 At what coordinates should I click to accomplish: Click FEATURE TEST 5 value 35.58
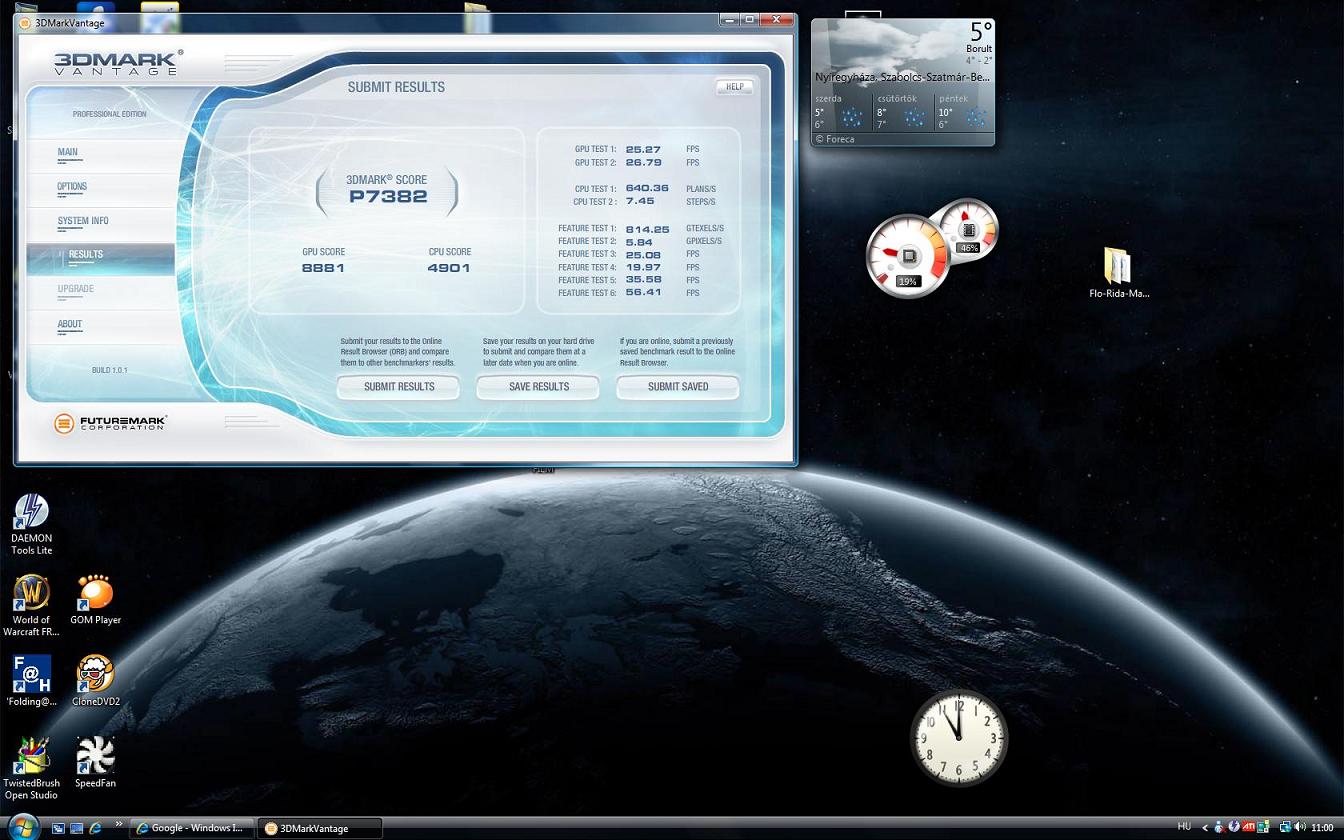pyautogui.click(x=643, y=280)
